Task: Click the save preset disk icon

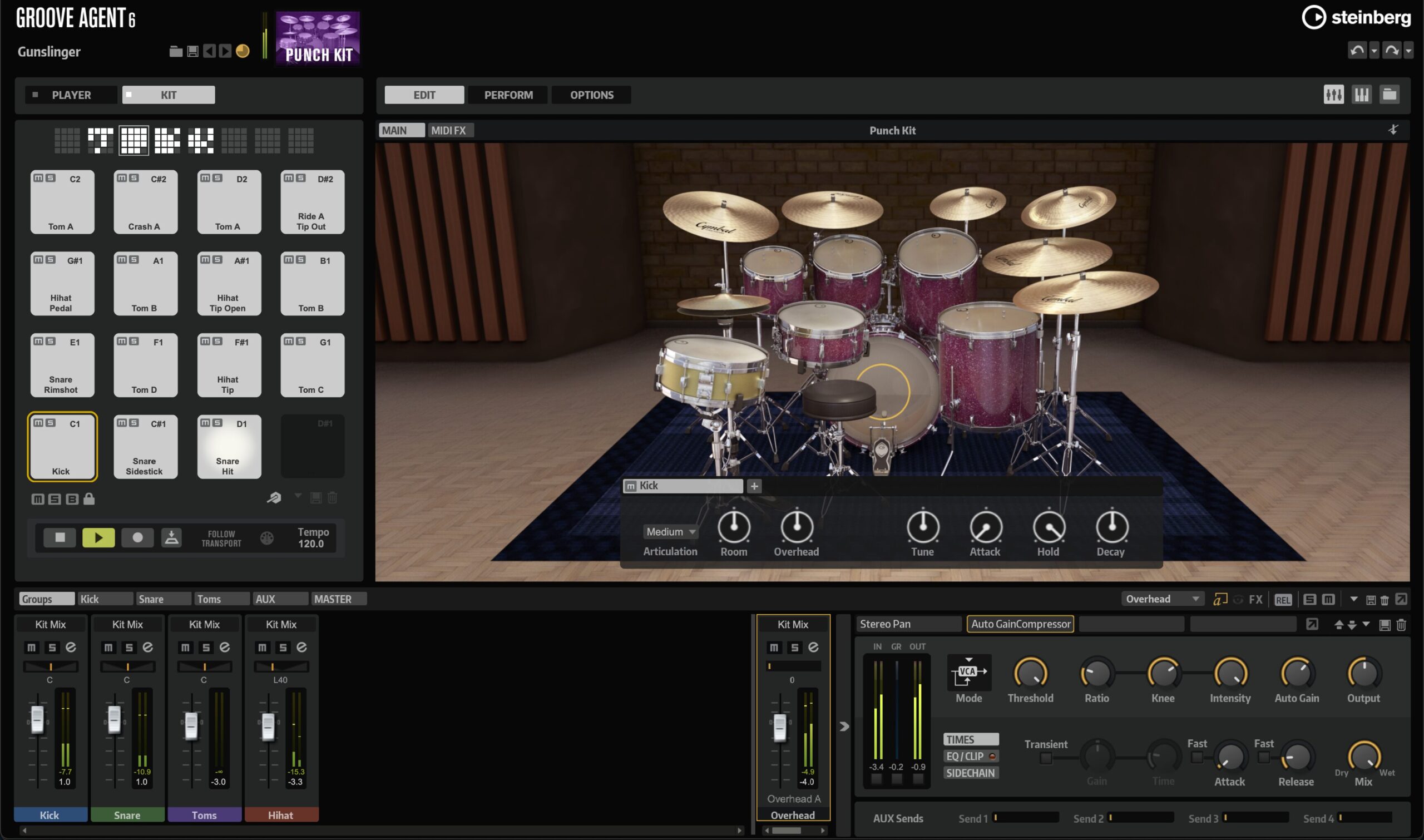Action: (192, 51)
